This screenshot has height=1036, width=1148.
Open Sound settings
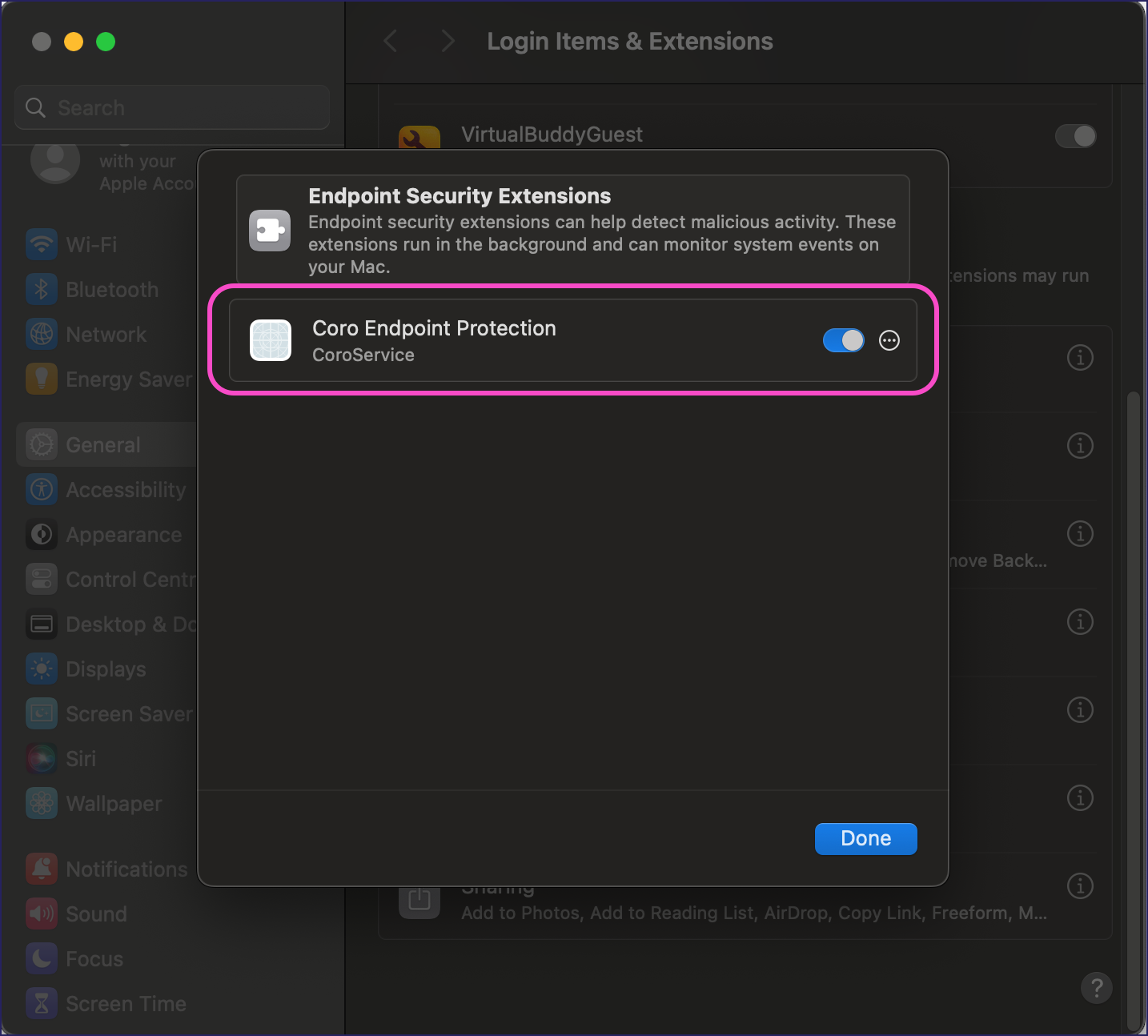[94, 914]
